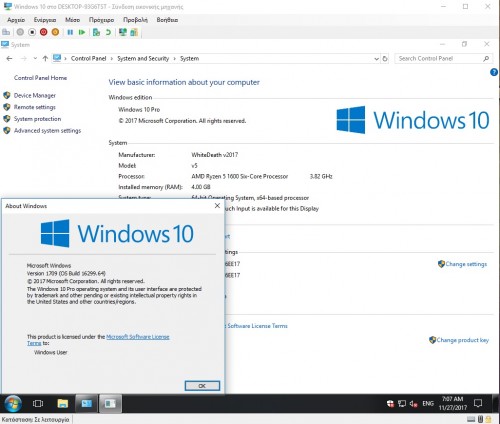Image resolution: width=500 pixels, height=424 pixels.
Task: Open the Task View taskbar icon
Action: click(38, 404)
